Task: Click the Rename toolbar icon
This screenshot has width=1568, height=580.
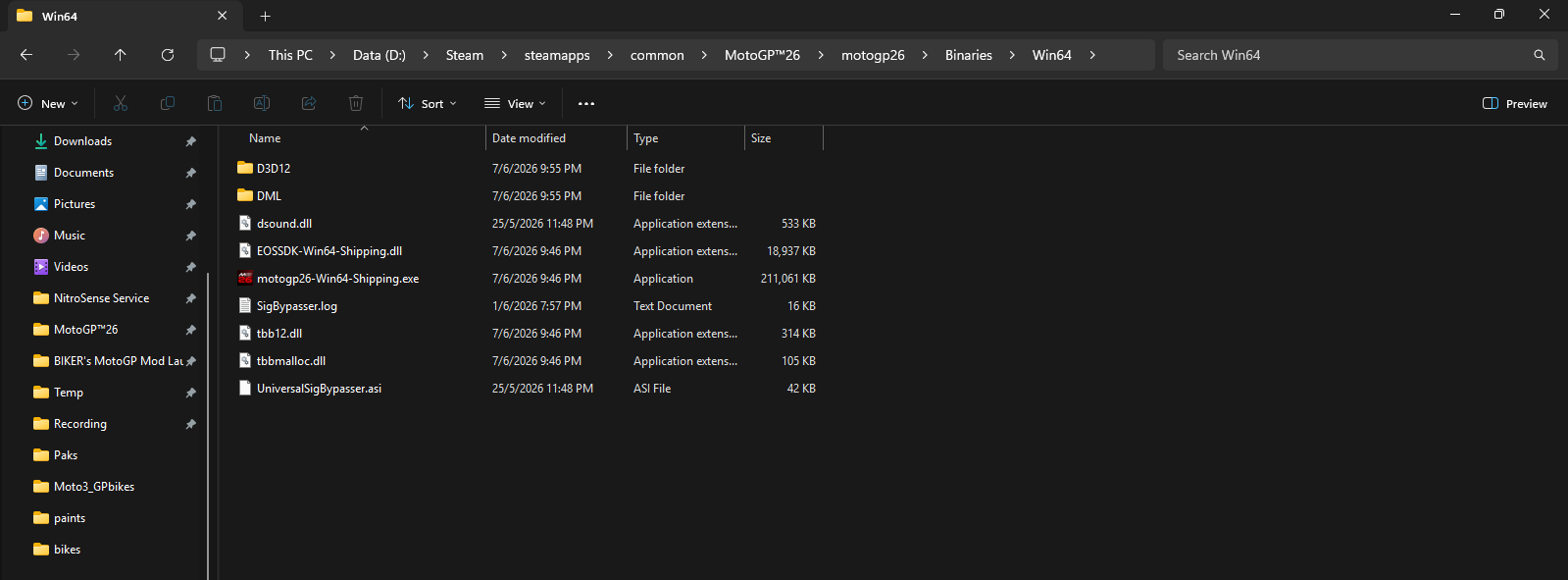Action: click(262, 103)
